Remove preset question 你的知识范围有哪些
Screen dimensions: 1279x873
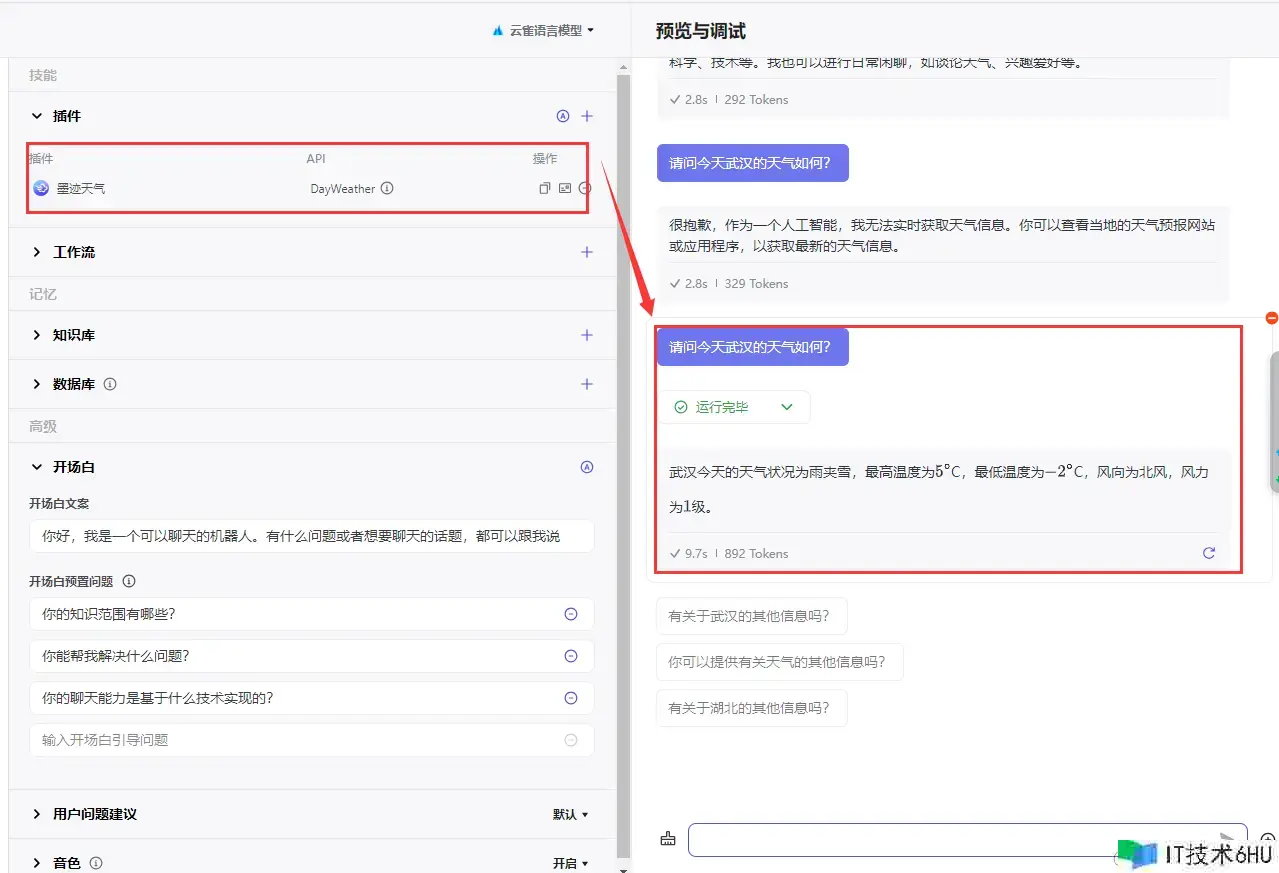coord(571,614)
